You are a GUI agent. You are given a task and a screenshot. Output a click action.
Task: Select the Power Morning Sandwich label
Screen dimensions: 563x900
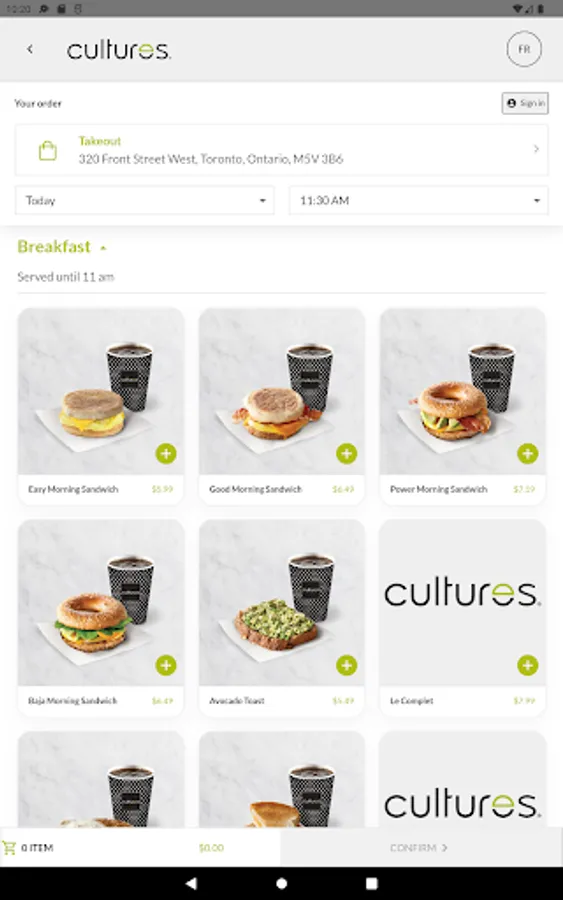(x=438, y=489)
